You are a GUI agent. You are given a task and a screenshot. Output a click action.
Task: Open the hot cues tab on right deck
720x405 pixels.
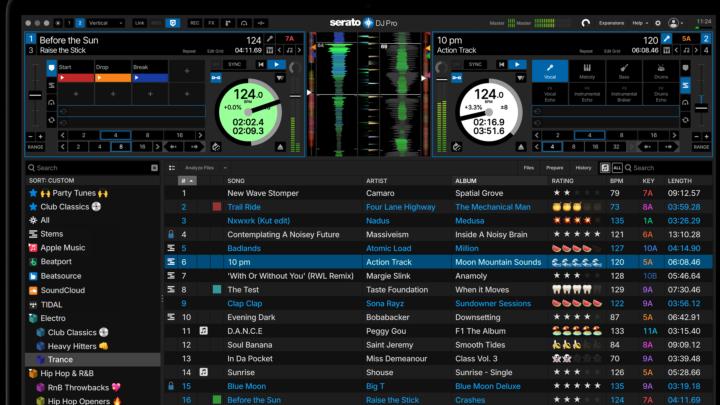click(x=685, y=68)
